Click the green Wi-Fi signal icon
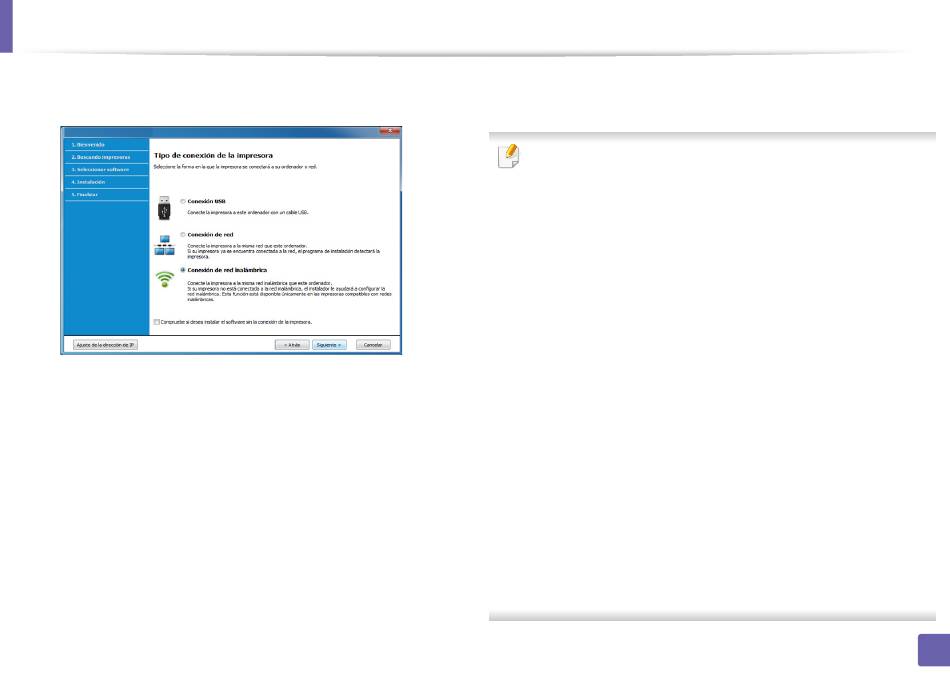The height and width of the screenshot is (674, 950). coord(164,279)
